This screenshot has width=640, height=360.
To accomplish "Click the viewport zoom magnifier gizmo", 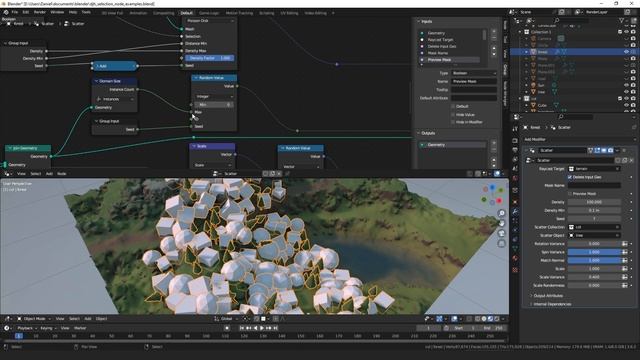I will click(x=502, y=213).
